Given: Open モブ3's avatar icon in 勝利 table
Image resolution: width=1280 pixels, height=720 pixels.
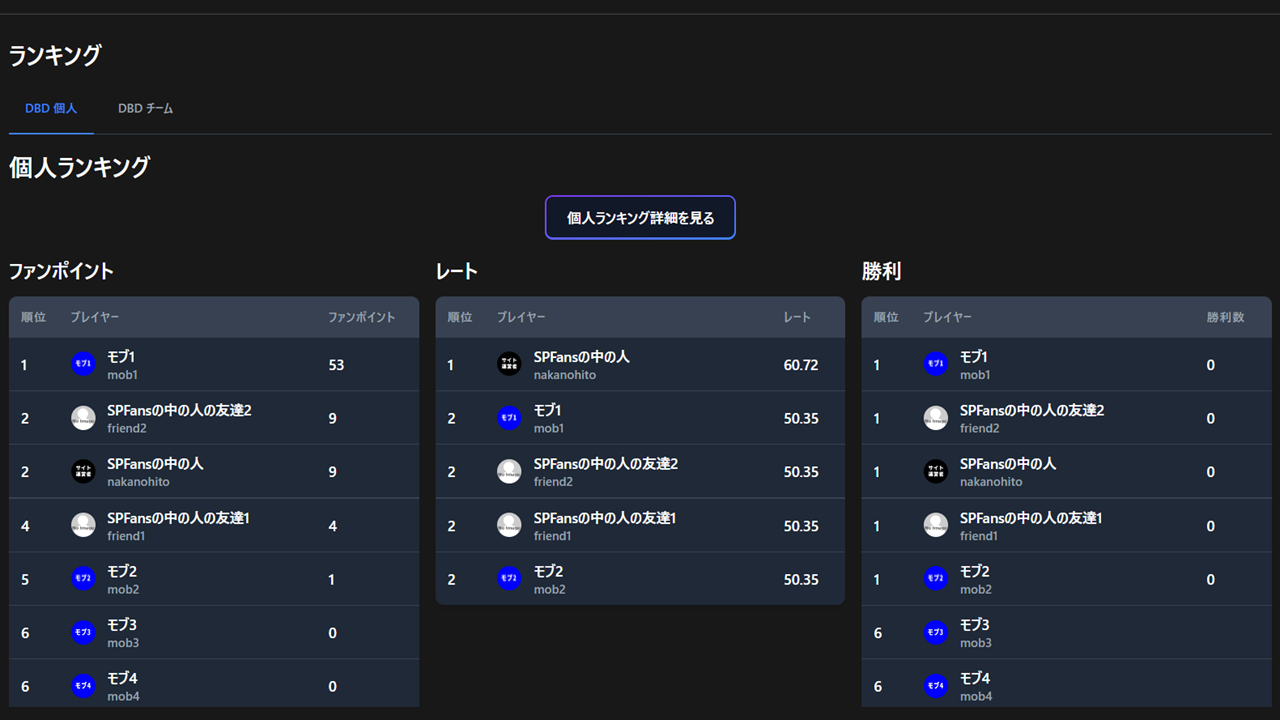Looking at the screenshot, I should coord(935,631).
